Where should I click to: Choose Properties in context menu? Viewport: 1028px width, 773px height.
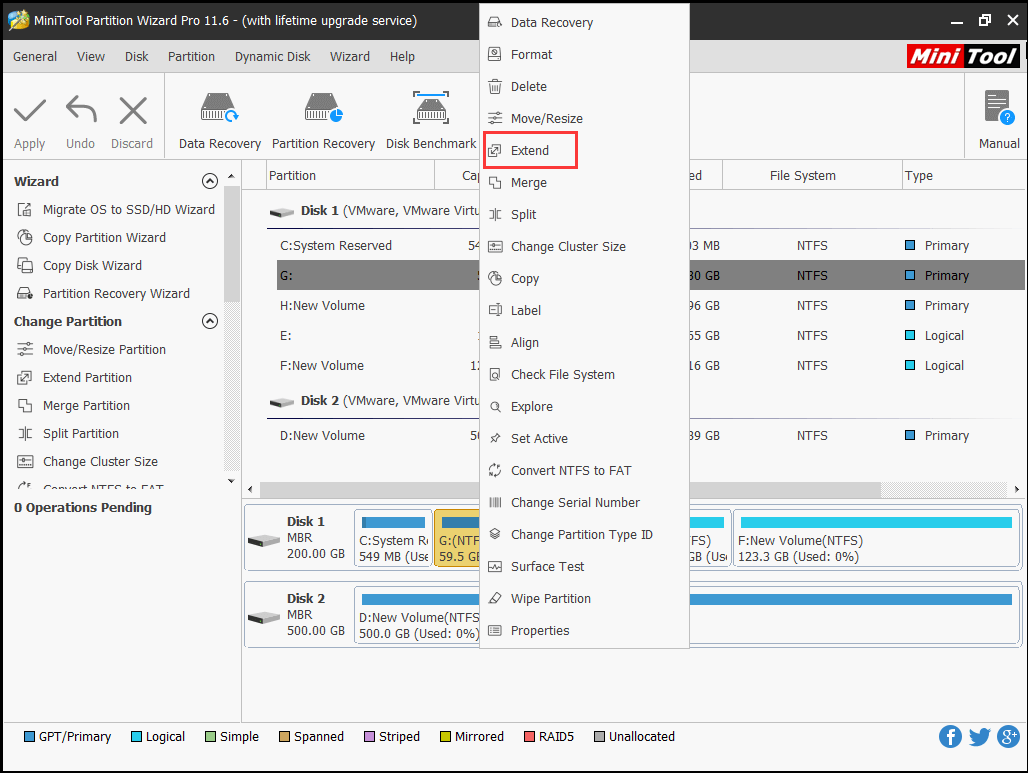click(x=584, y=631)
